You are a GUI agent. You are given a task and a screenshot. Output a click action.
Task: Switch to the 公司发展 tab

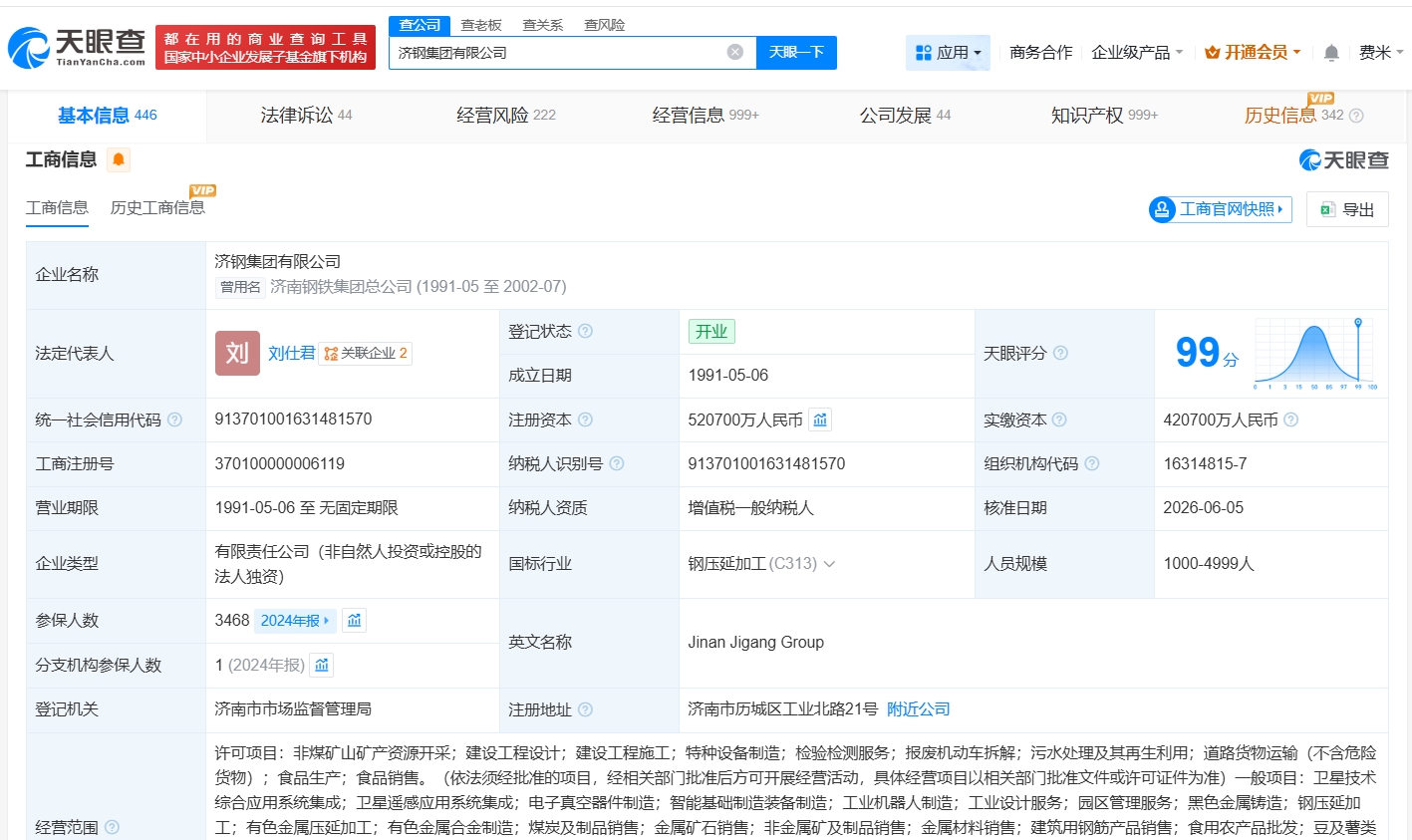905,116
